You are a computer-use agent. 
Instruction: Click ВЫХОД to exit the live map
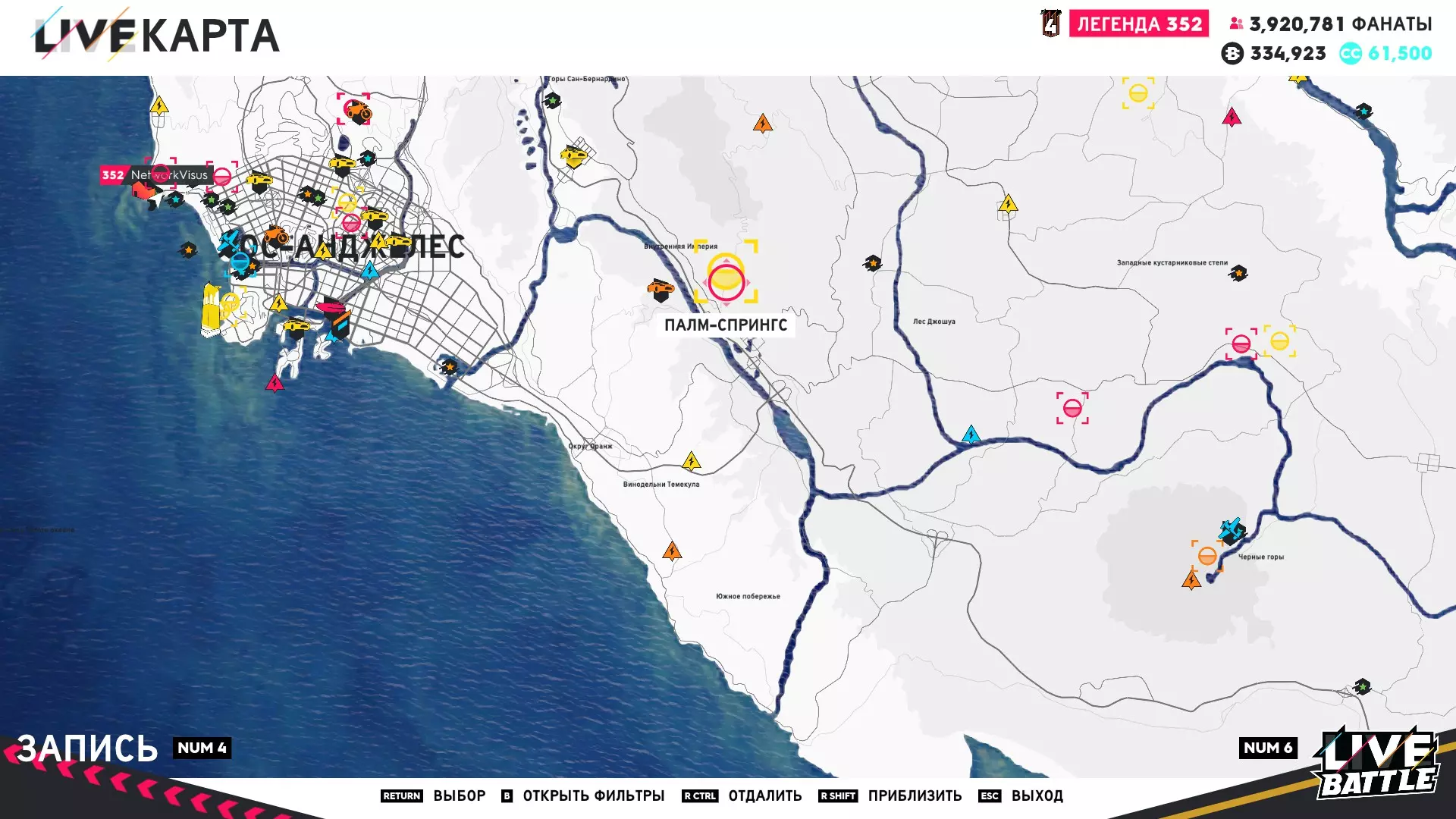point(1037,795)
